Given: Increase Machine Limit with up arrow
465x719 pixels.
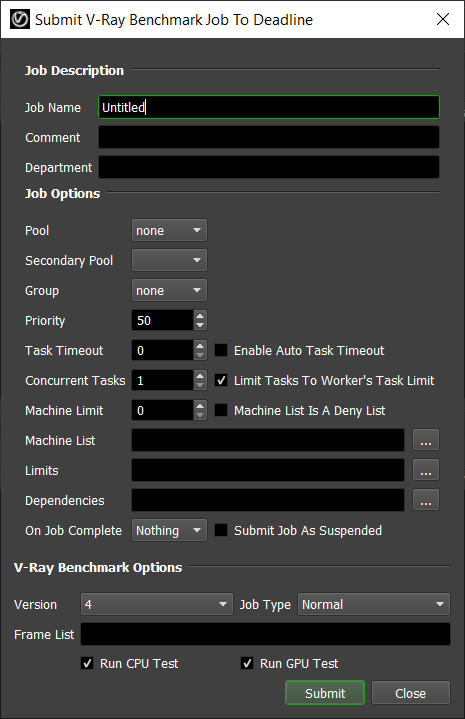Looking at the screenshot, I should (x=200, y=405).
